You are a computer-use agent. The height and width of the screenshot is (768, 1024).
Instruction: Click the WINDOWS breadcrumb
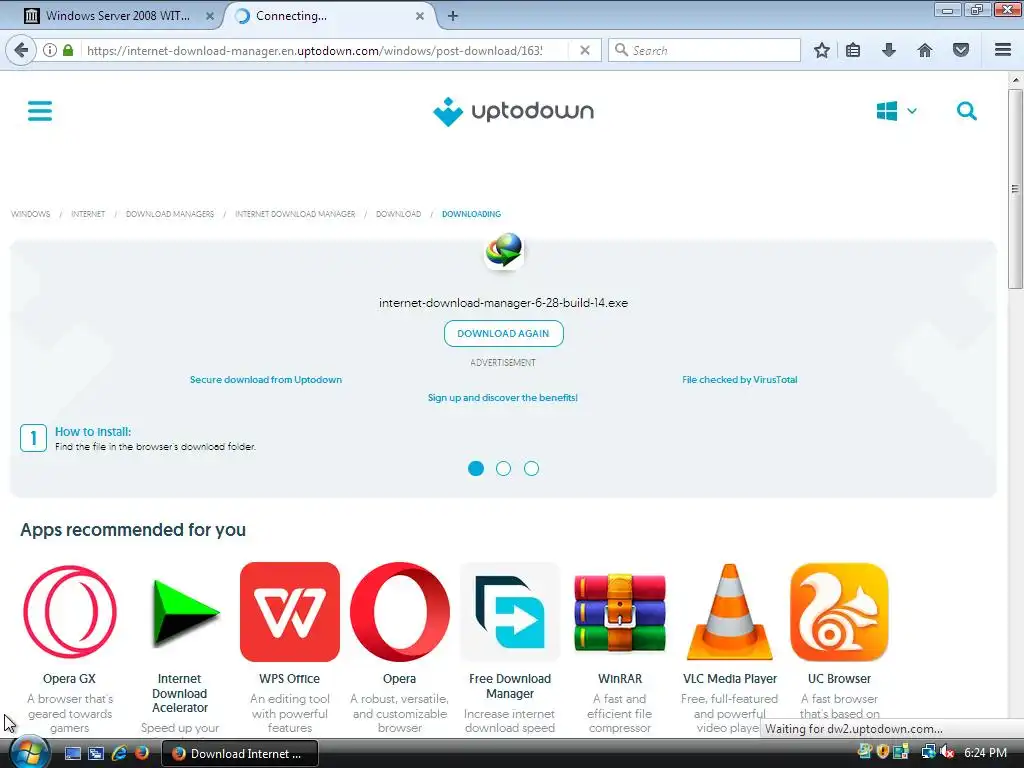pyautogui.click(x=31, y=214)
